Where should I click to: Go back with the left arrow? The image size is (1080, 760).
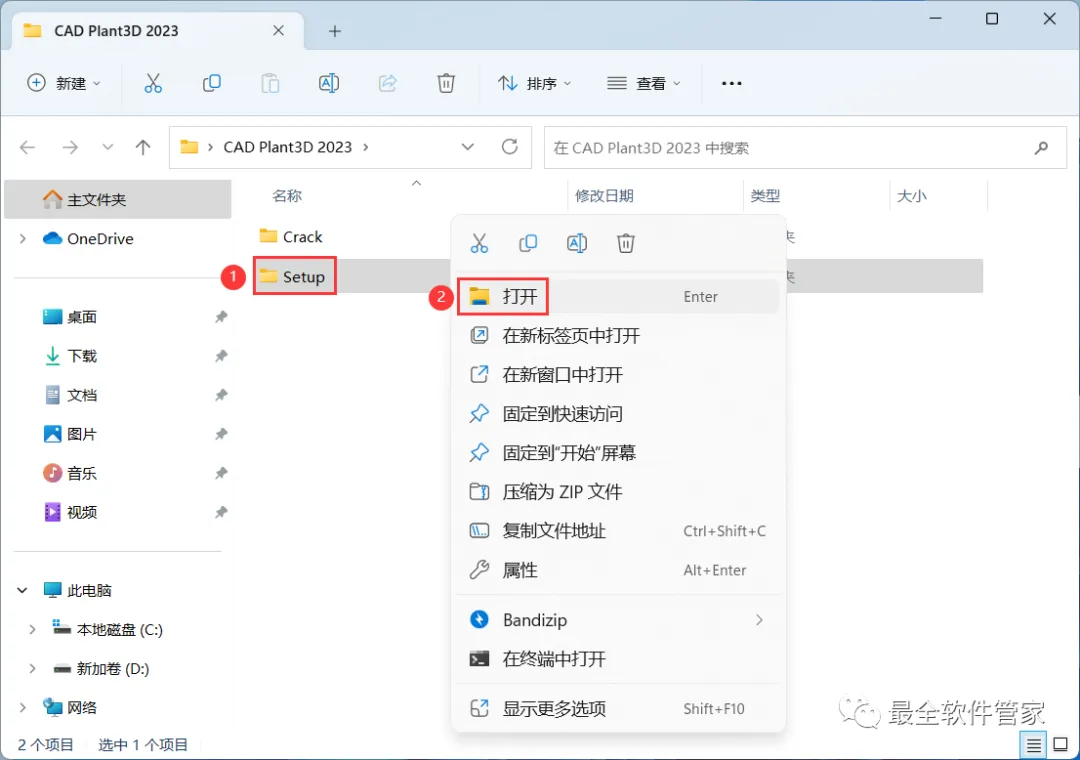(28, 147)
